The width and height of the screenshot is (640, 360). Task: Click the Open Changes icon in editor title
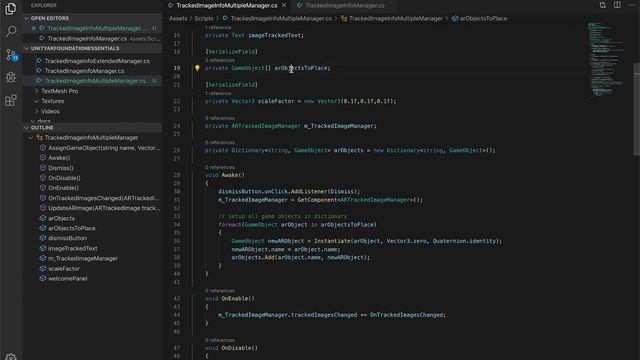[602, 5]
